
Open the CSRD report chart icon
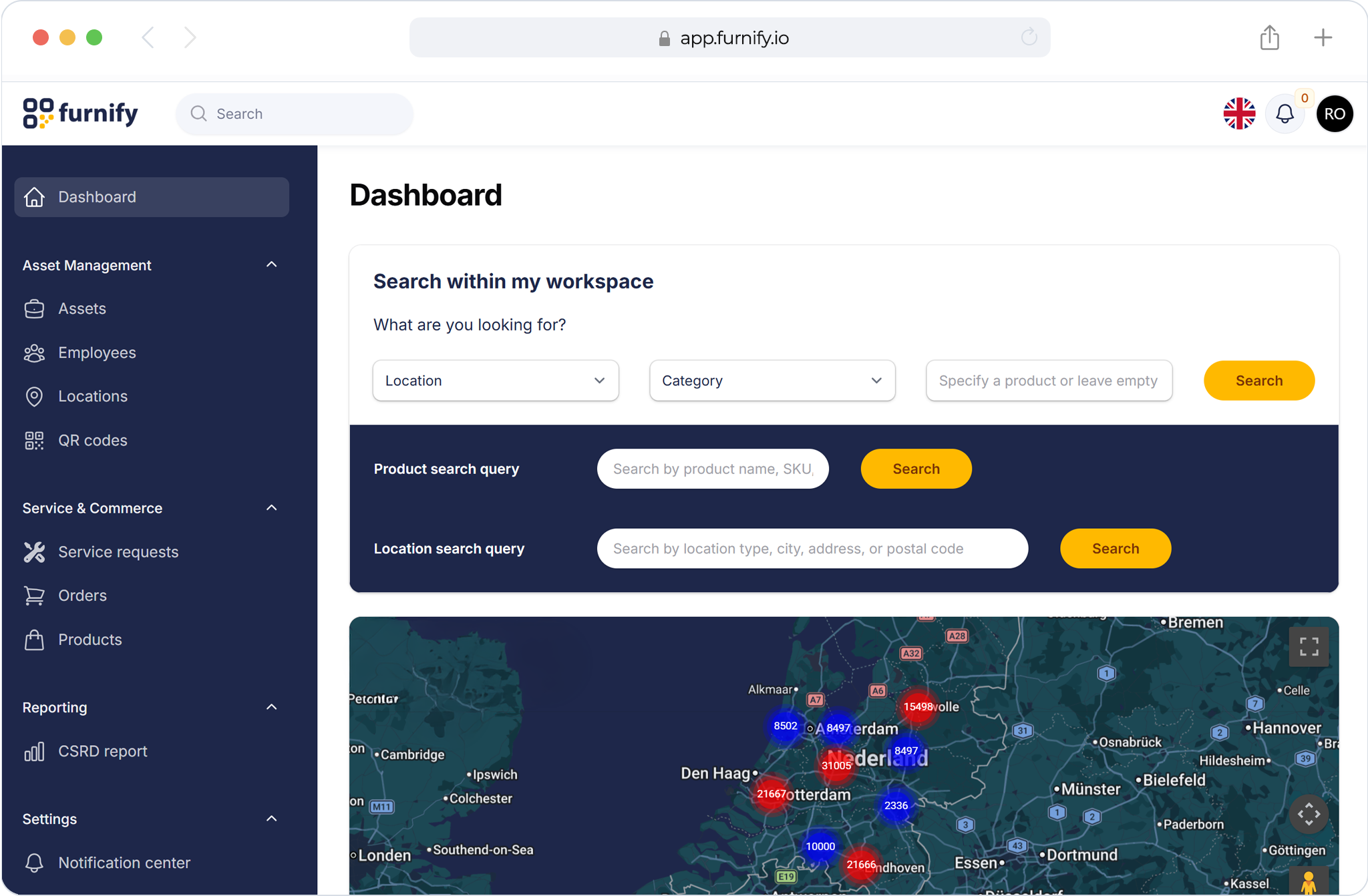[x=34, y=750]
